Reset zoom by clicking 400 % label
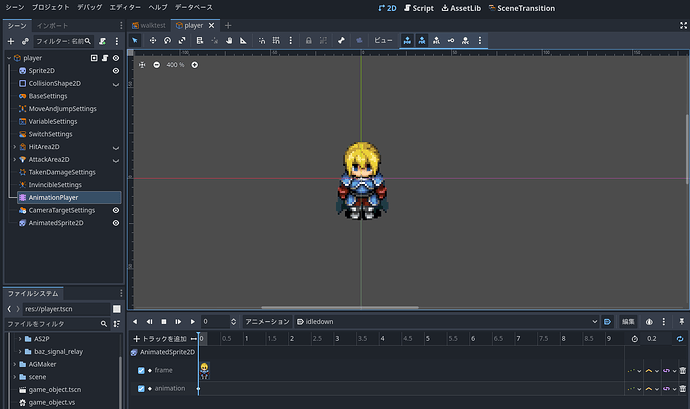Viewport: 690px width, 409px height. tap(175, 65)
